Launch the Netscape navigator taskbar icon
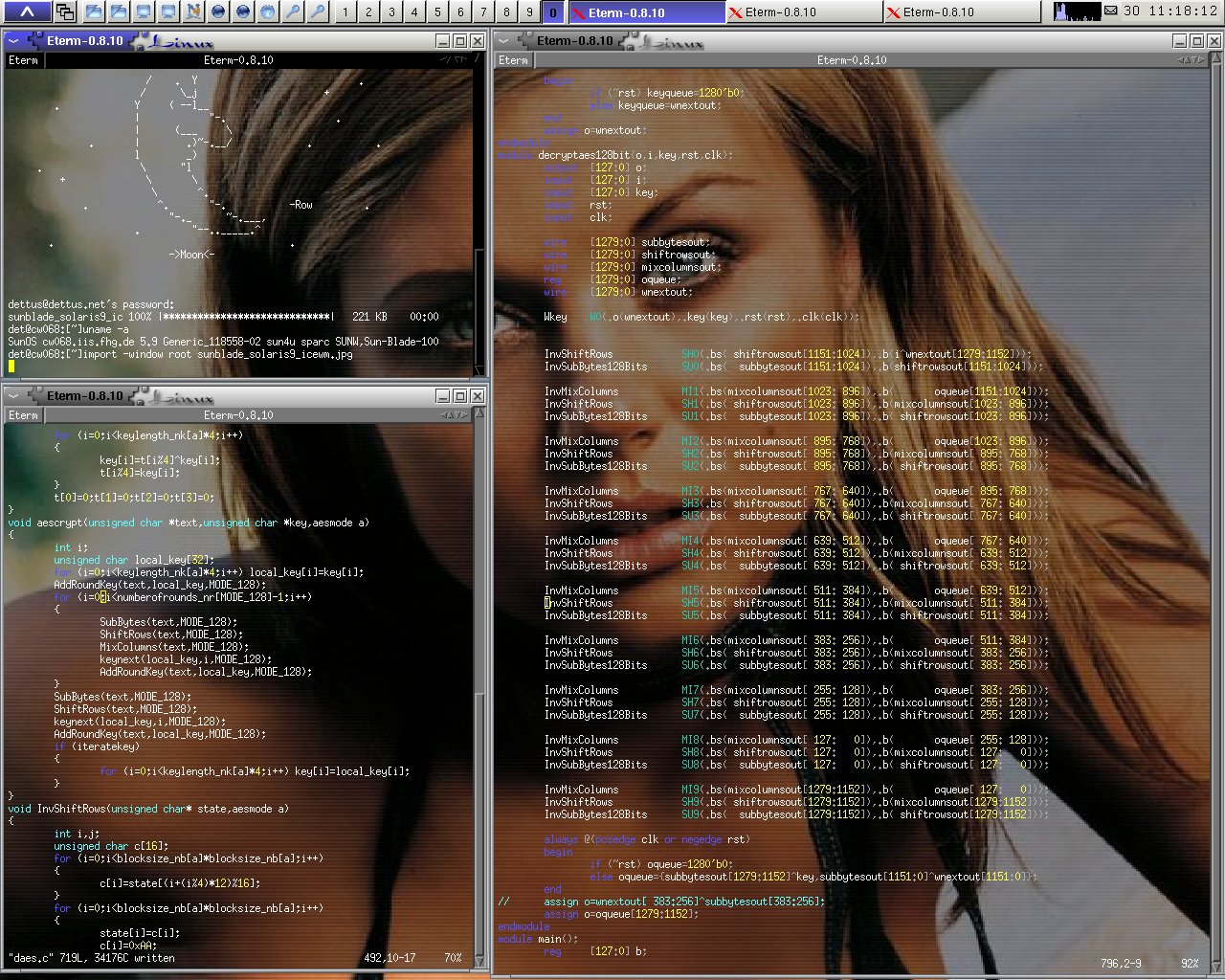1225x980 pixels. click(193, 11)
